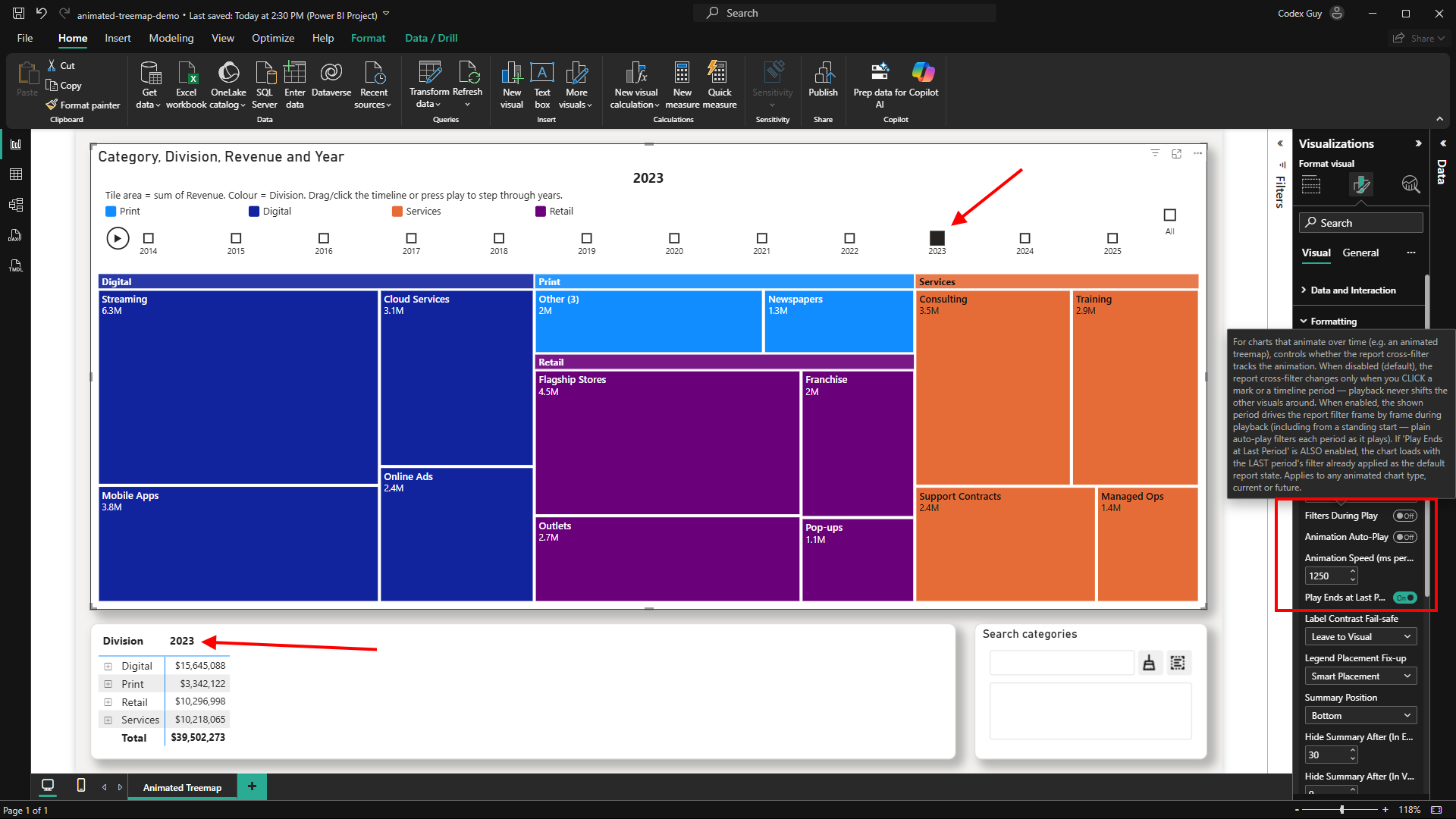Open Focus mode on the treemap visual
This screenshot has width=1456, height=819.
(1176, 153)
